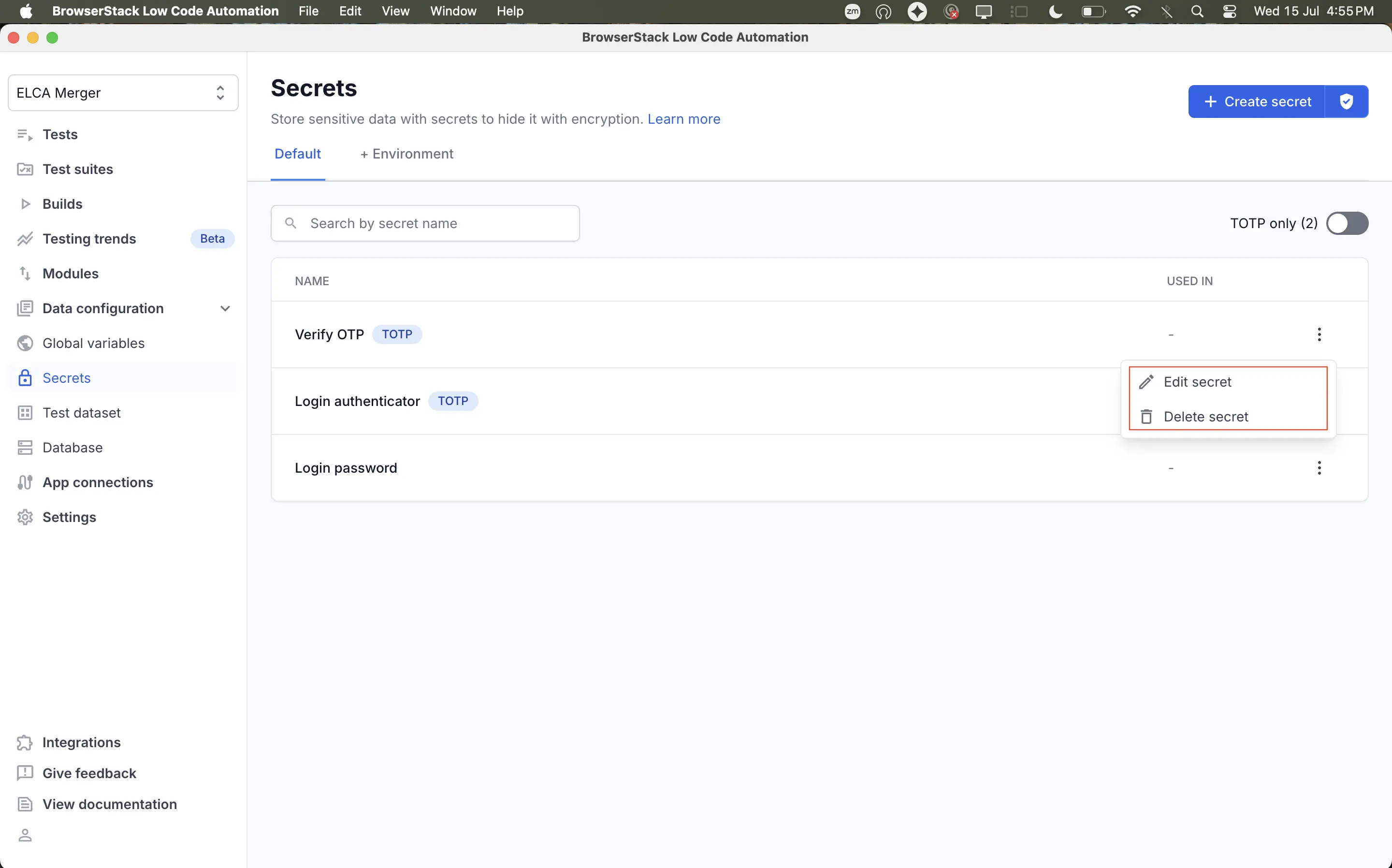This screenshot has width=1392, height=868.
Task: Click the magnifier icon in secret search
Action: [x=291, y=223]
